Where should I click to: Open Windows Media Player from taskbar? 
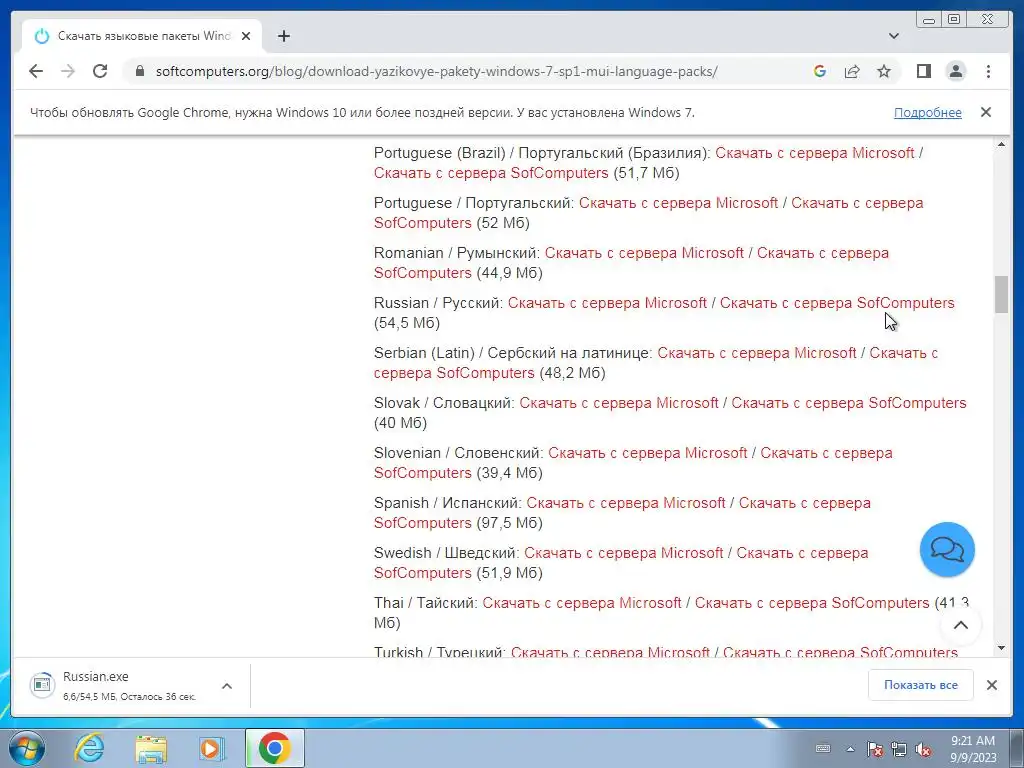pos(211,748)
